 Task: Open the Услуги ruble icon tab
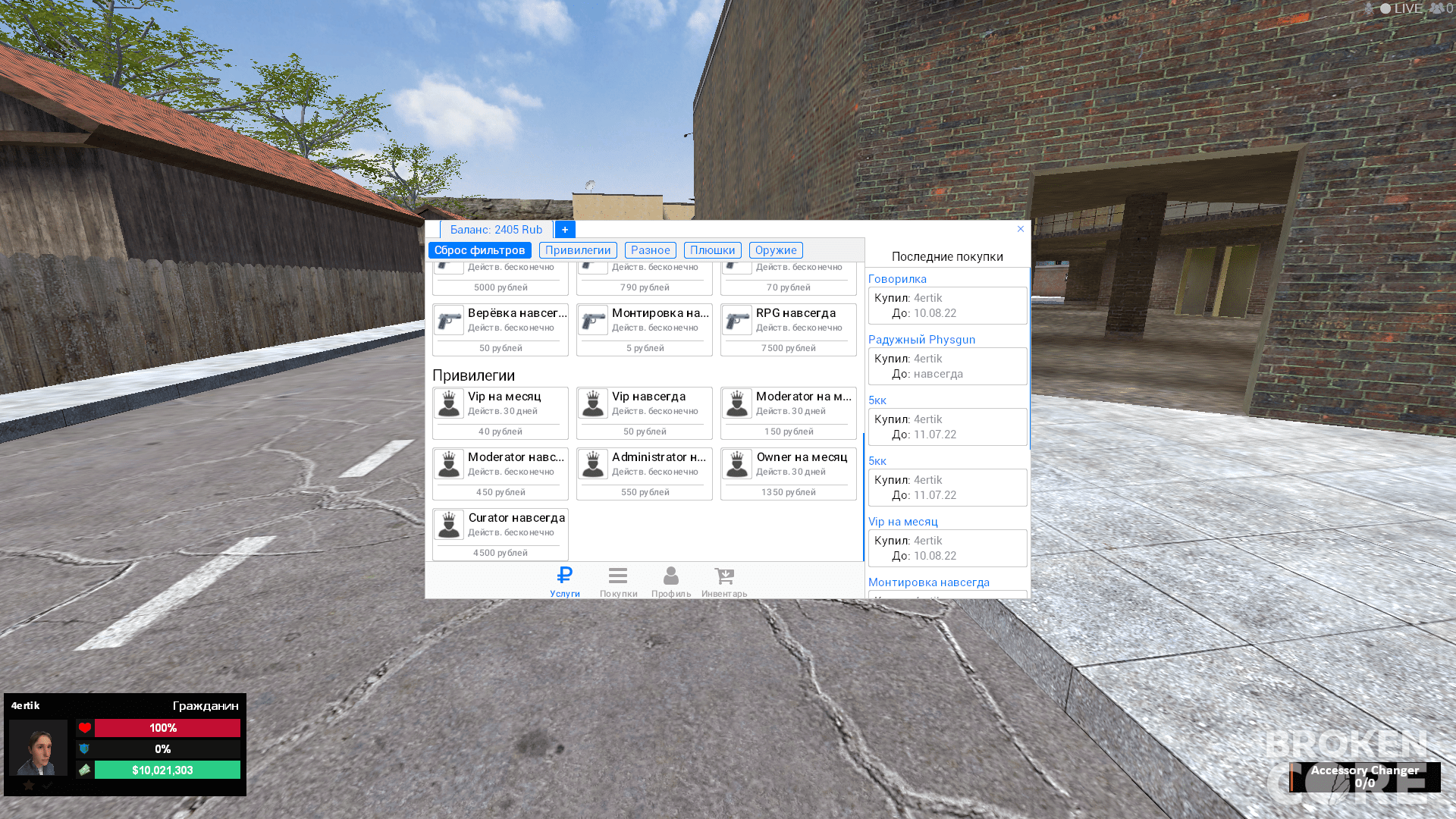point(565,582)
